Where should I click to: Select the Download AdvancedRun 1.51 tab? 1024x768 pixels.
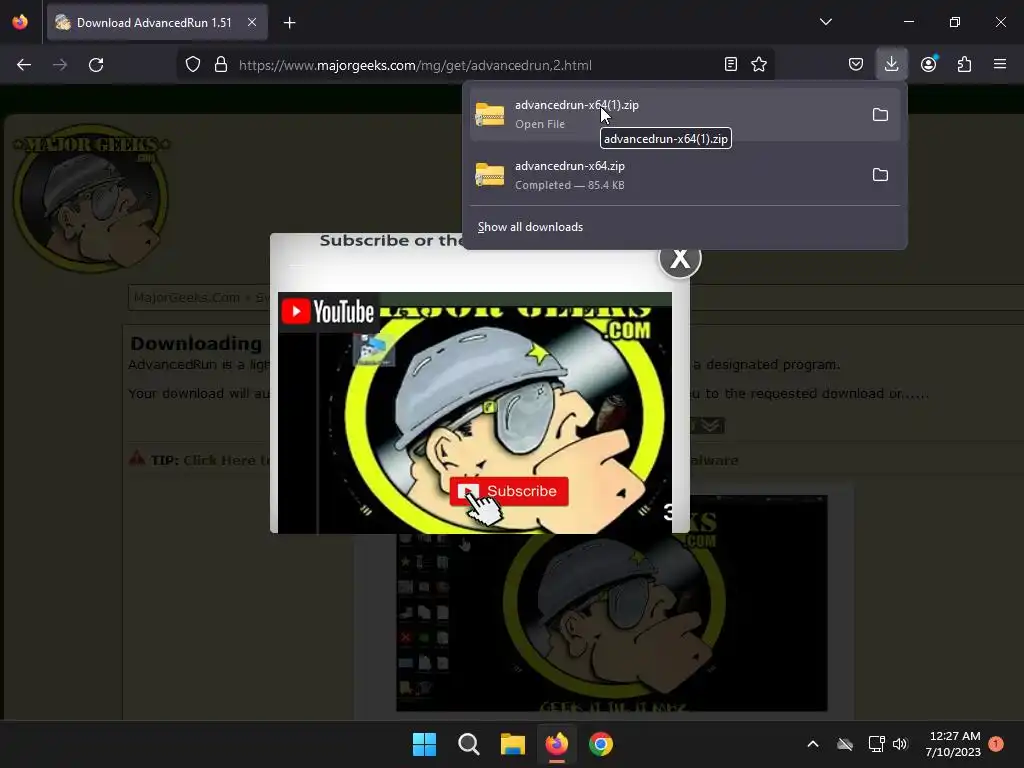coord(157,23)
